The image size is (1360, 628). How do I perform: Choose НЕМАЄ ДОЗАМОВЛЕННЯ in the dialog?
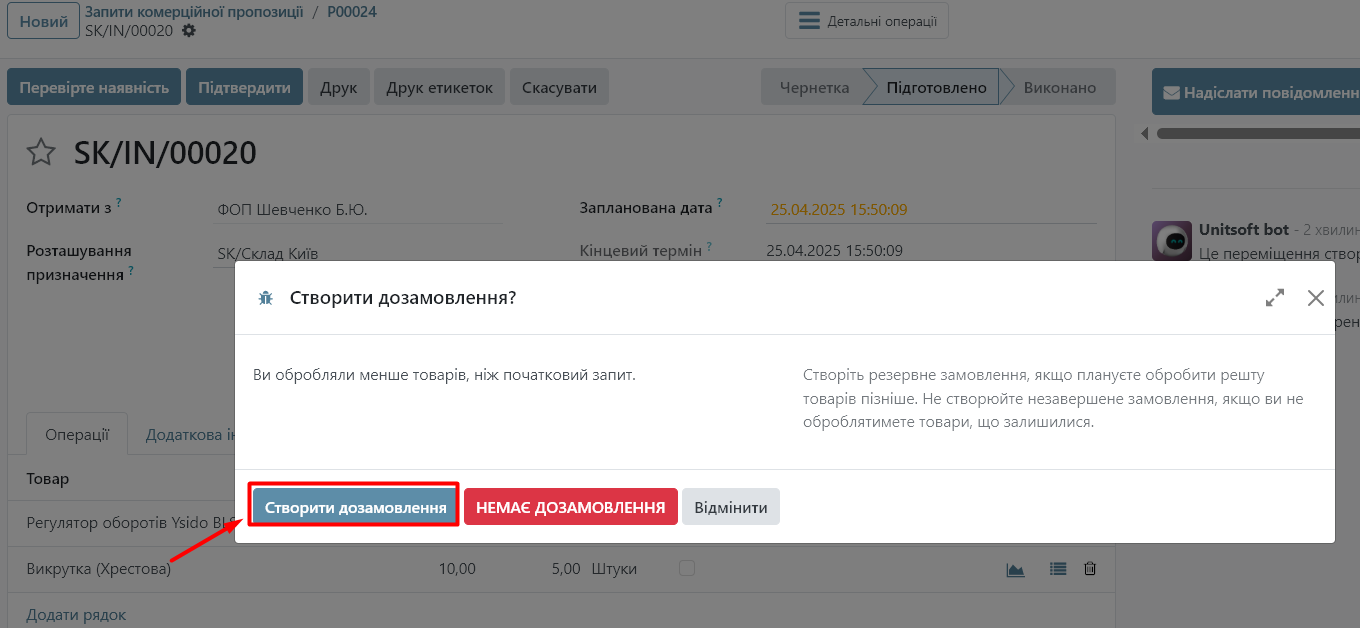(x=570, y=507)
